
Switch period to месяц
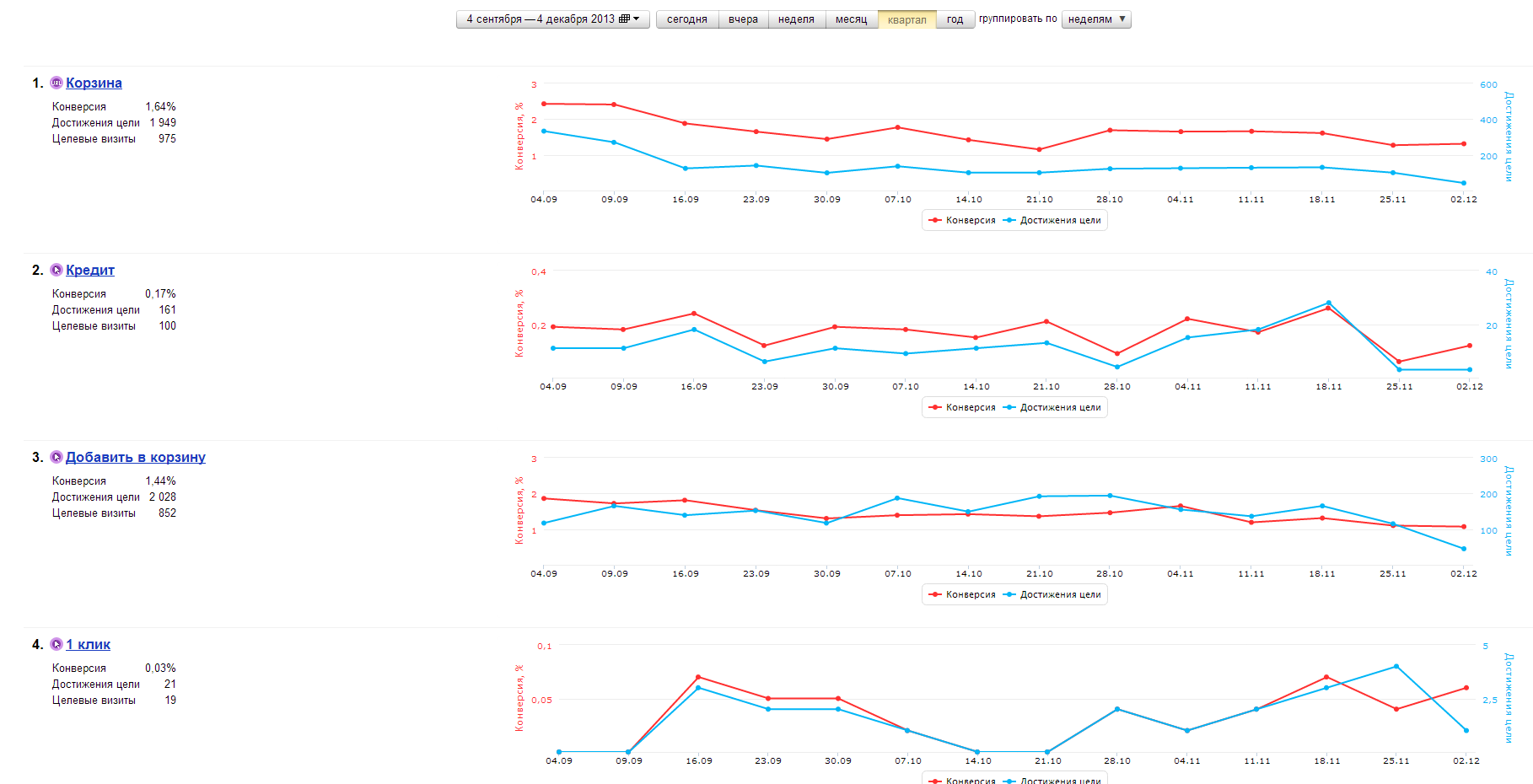click(x=851, y=19)
